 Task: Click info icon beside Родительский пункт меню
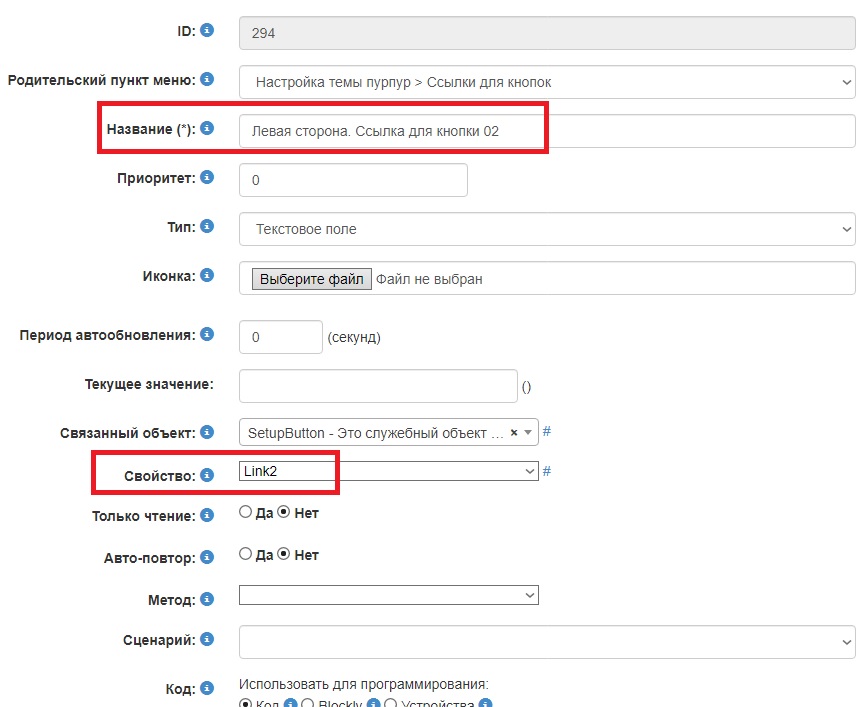(x=207, y=79)
